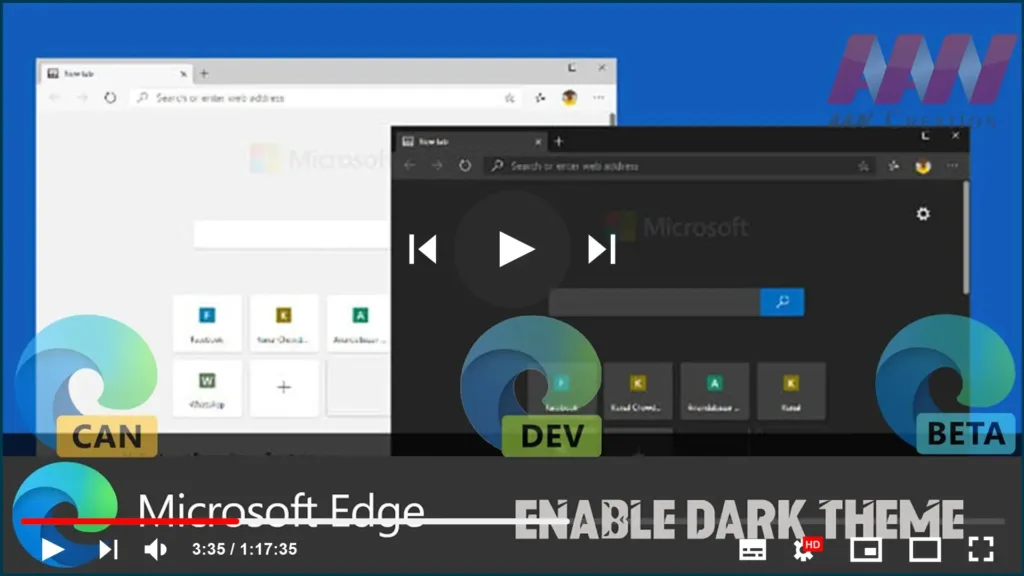Toggle subtitles/closed captions
The width and height of the screenshot is (1024, 576).
click(752, 549)
